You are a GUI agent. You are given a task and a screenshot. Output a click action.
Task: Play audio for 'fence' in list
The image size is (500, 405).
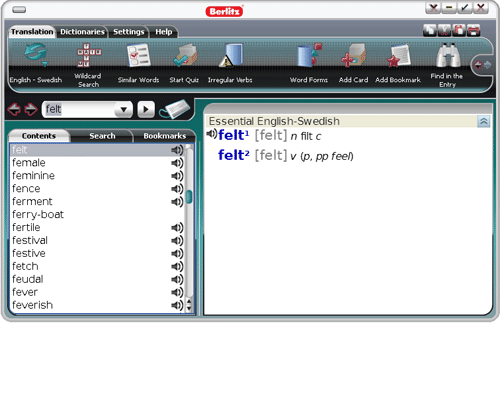coord(177,189)
